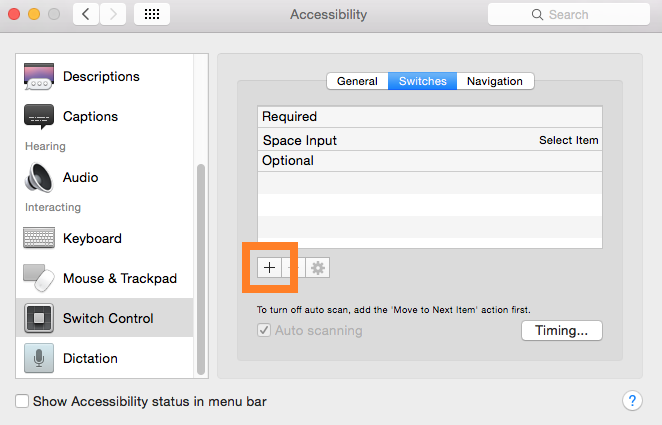Click the gear actions icon below switch list
Screen dimensions: 662x425
pos(319,268)
